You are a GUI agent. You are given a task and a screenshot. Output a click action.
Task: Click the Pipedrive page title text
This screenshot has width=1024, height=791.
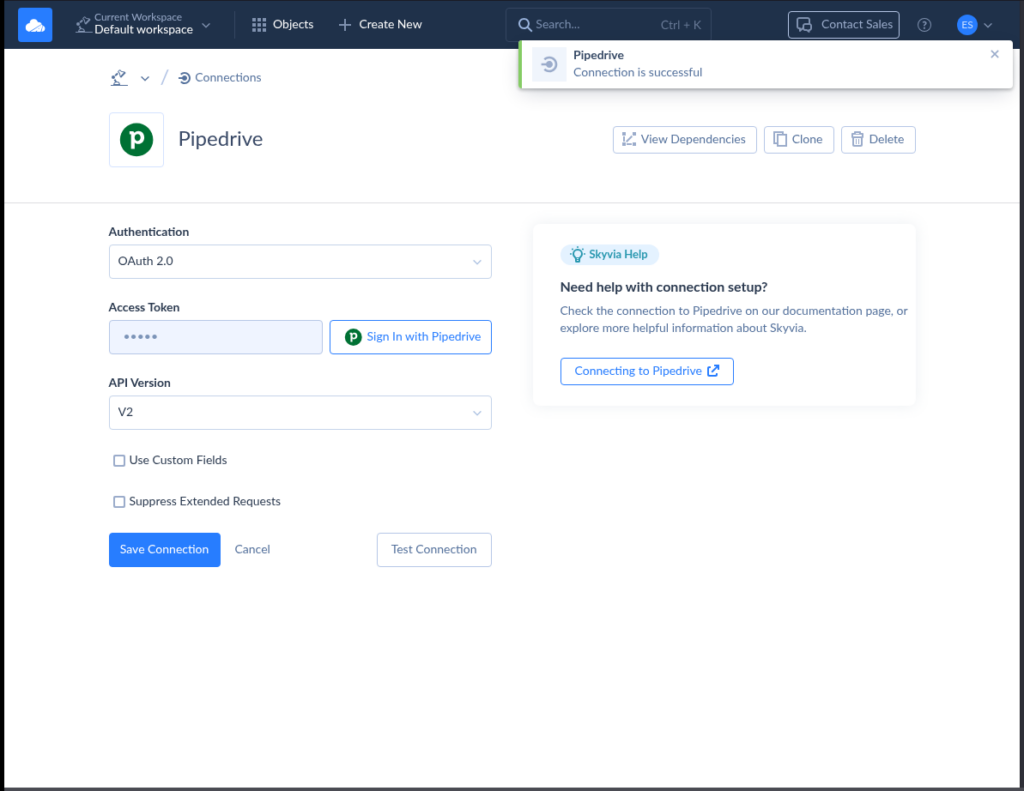[220, 139]
